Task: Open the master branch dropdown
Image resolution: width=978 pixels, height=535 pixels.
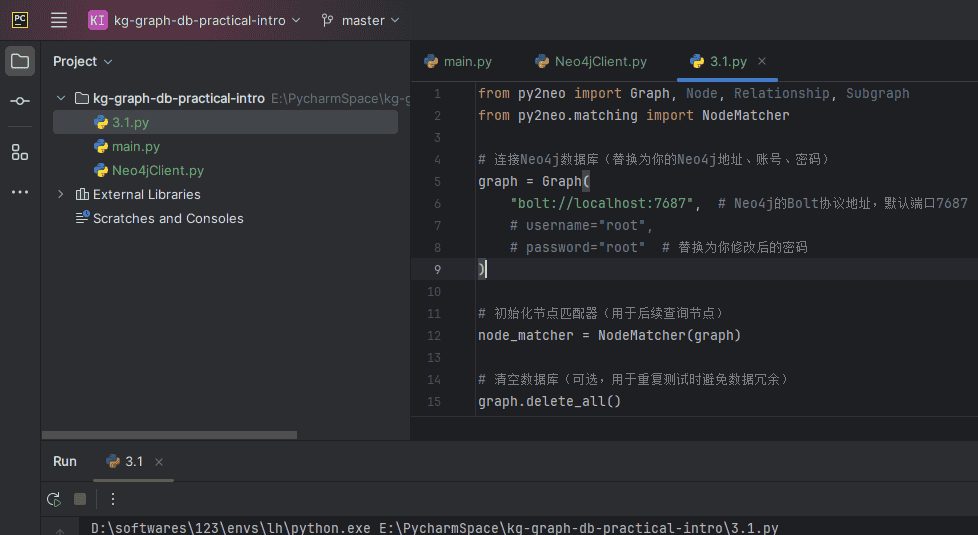Action: [x=361, y=20]
